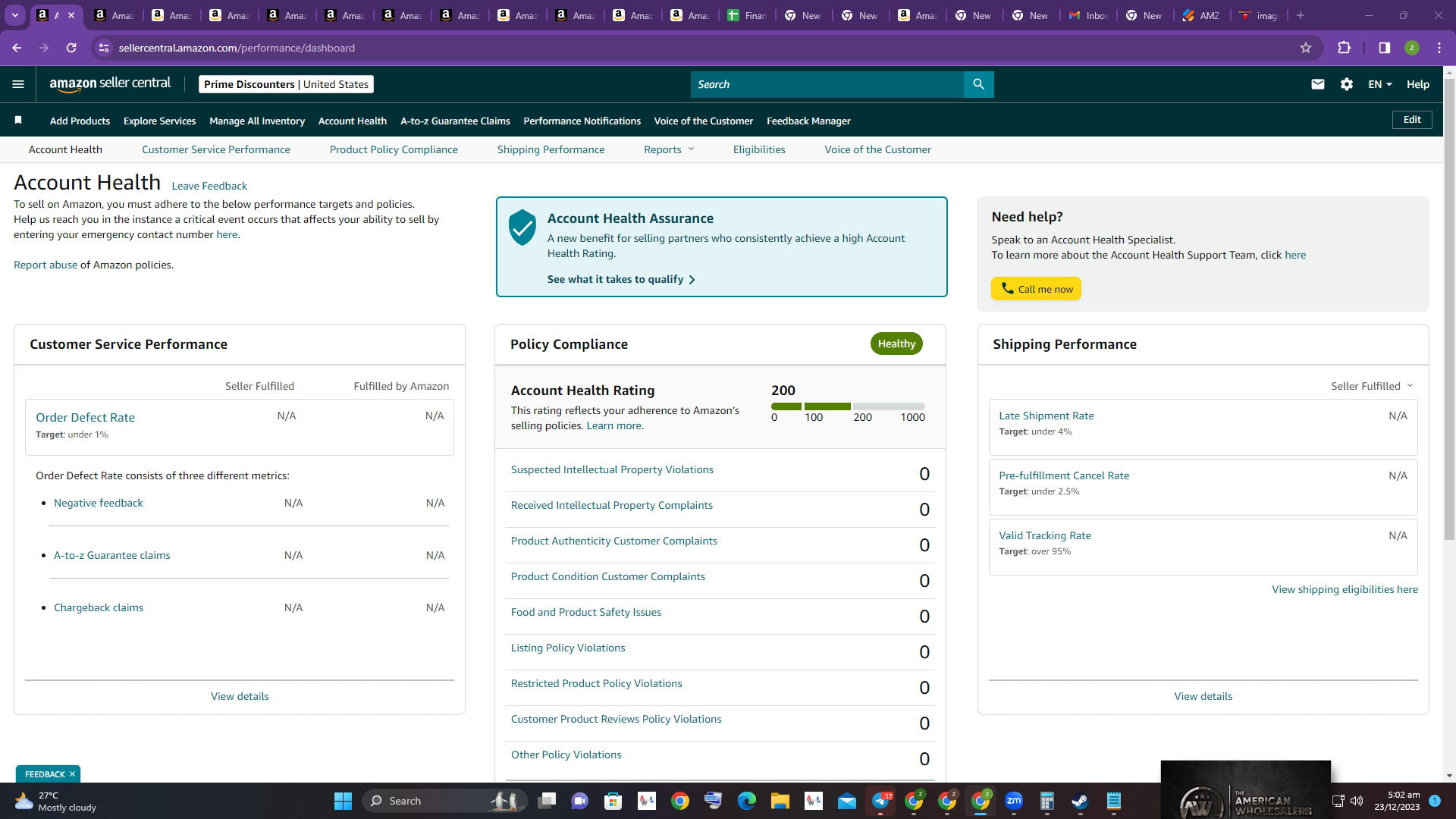This screenshot has height=819, width=1456.
Task: Close the FEEDBACK widget
Action: [72, 774]
